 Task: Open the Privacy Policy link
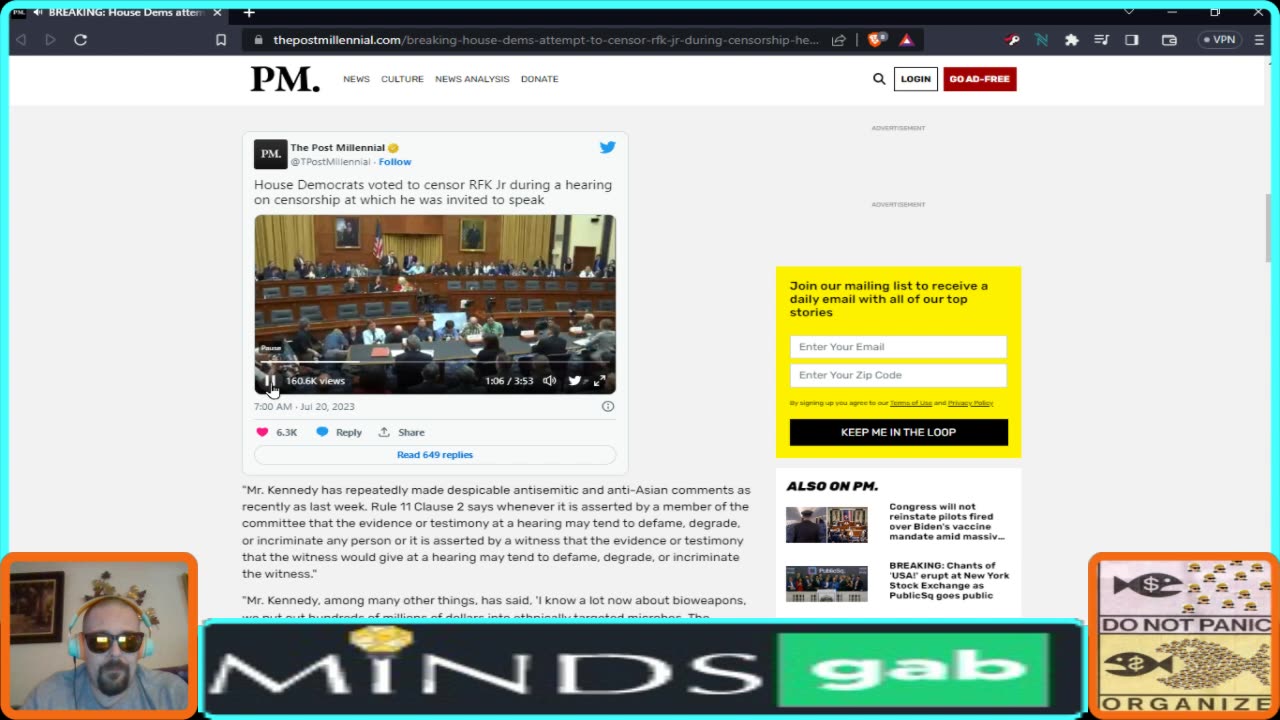(x=970, y=403)
